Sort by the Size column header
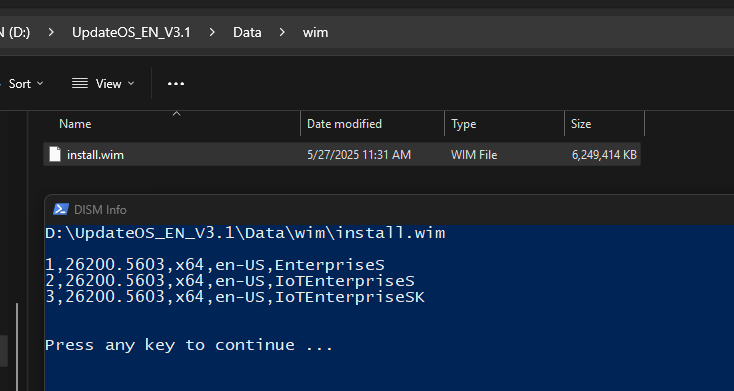The height and width of the screenshot is (391, 734). (x=605, y=124)
